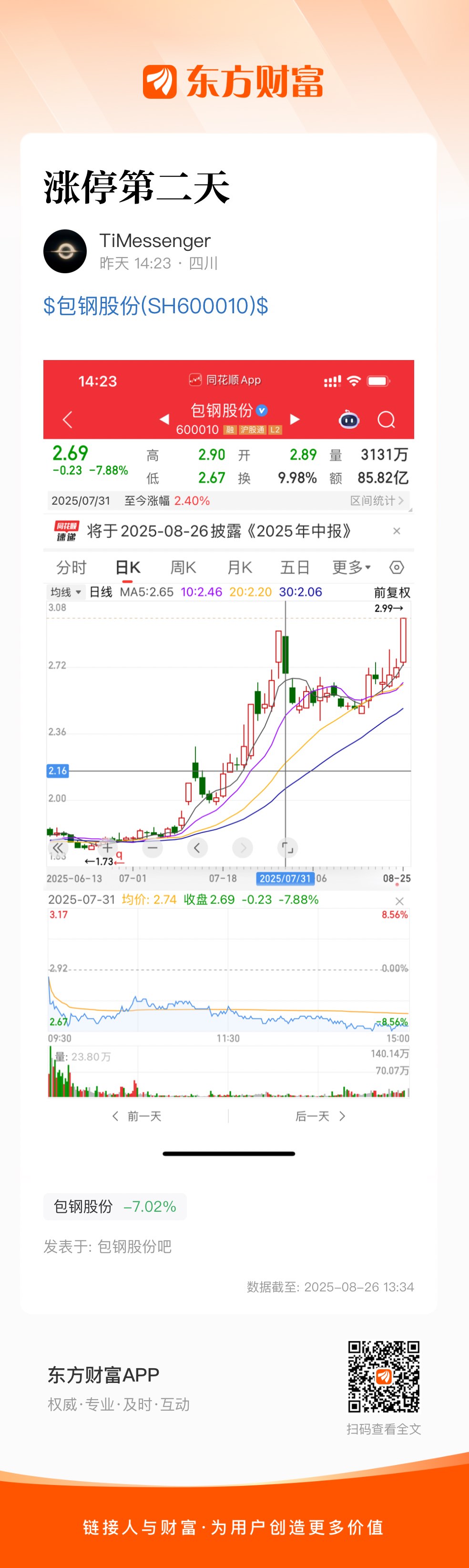Open the robot assistant icon
469x1568 pixels.
tap(348, 419)
